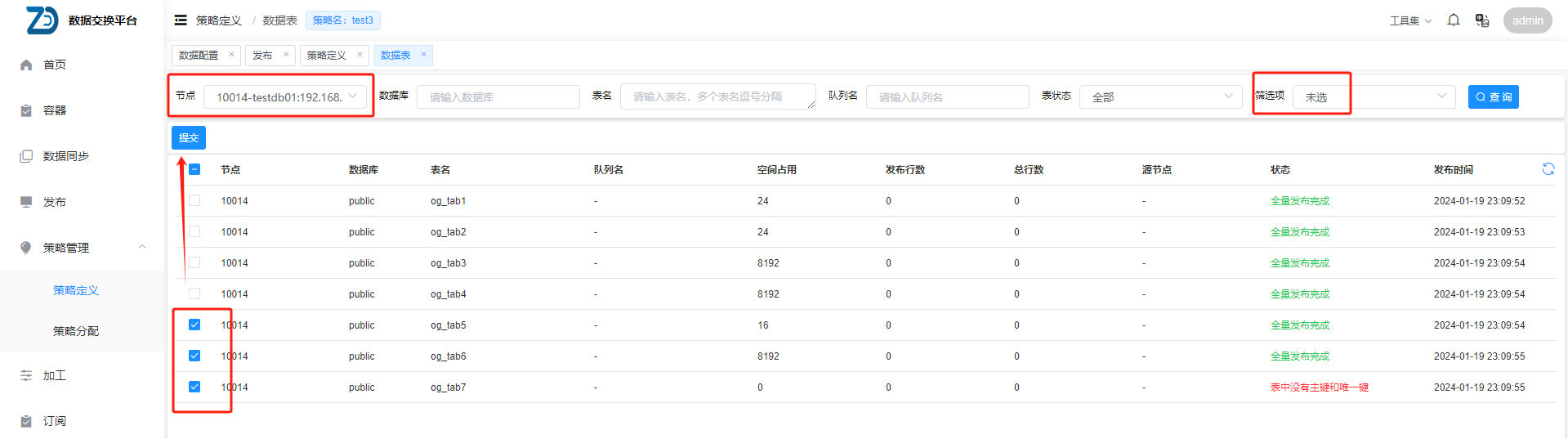Click the 查询 search button

(1493, 97)
